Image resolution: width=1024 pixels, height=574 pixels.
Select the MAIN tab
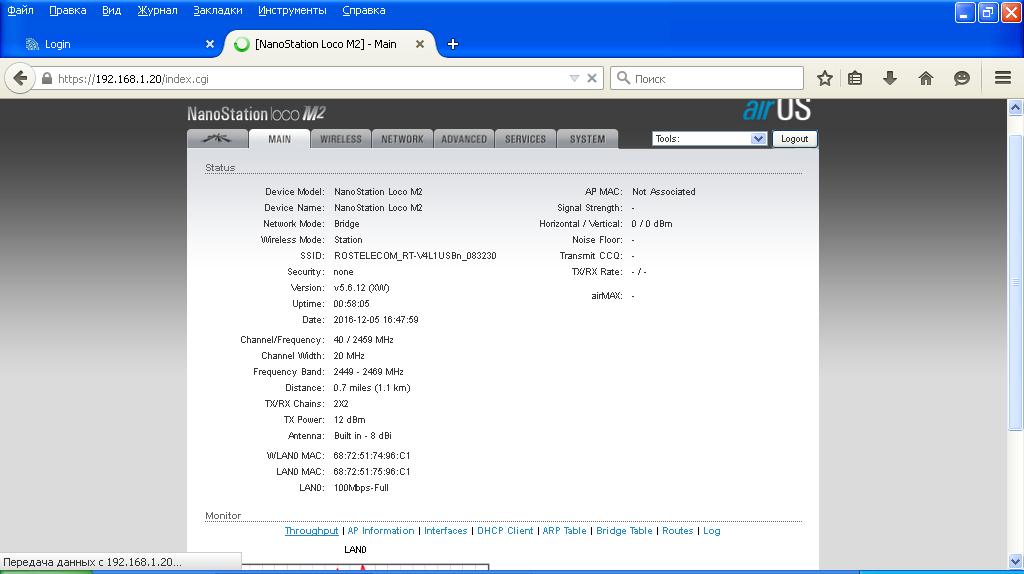click(280, 139)
